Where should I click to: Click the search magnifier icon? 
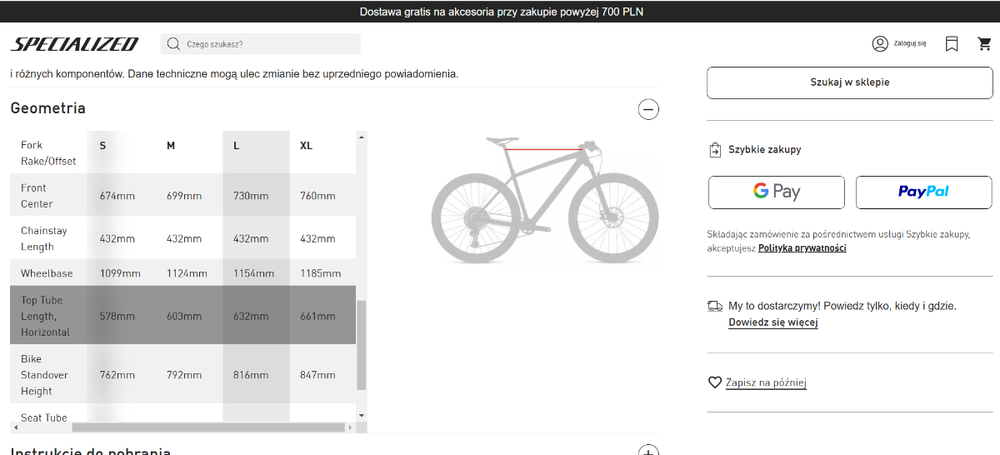point(174,44)
